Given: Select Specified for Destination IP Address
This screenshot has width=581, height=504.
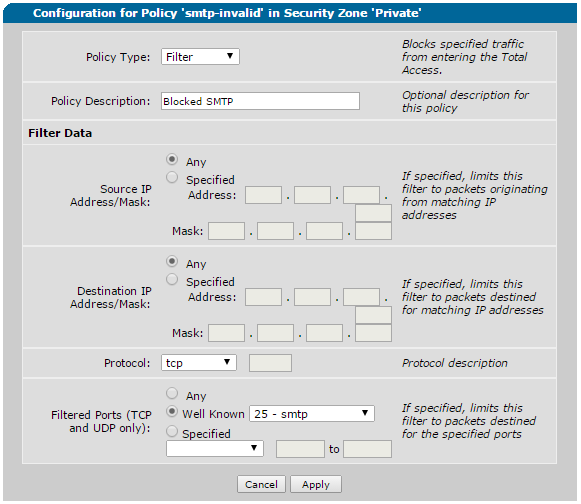Looking at the screenshot, I should pyautogui.click(x=172, y=279).
